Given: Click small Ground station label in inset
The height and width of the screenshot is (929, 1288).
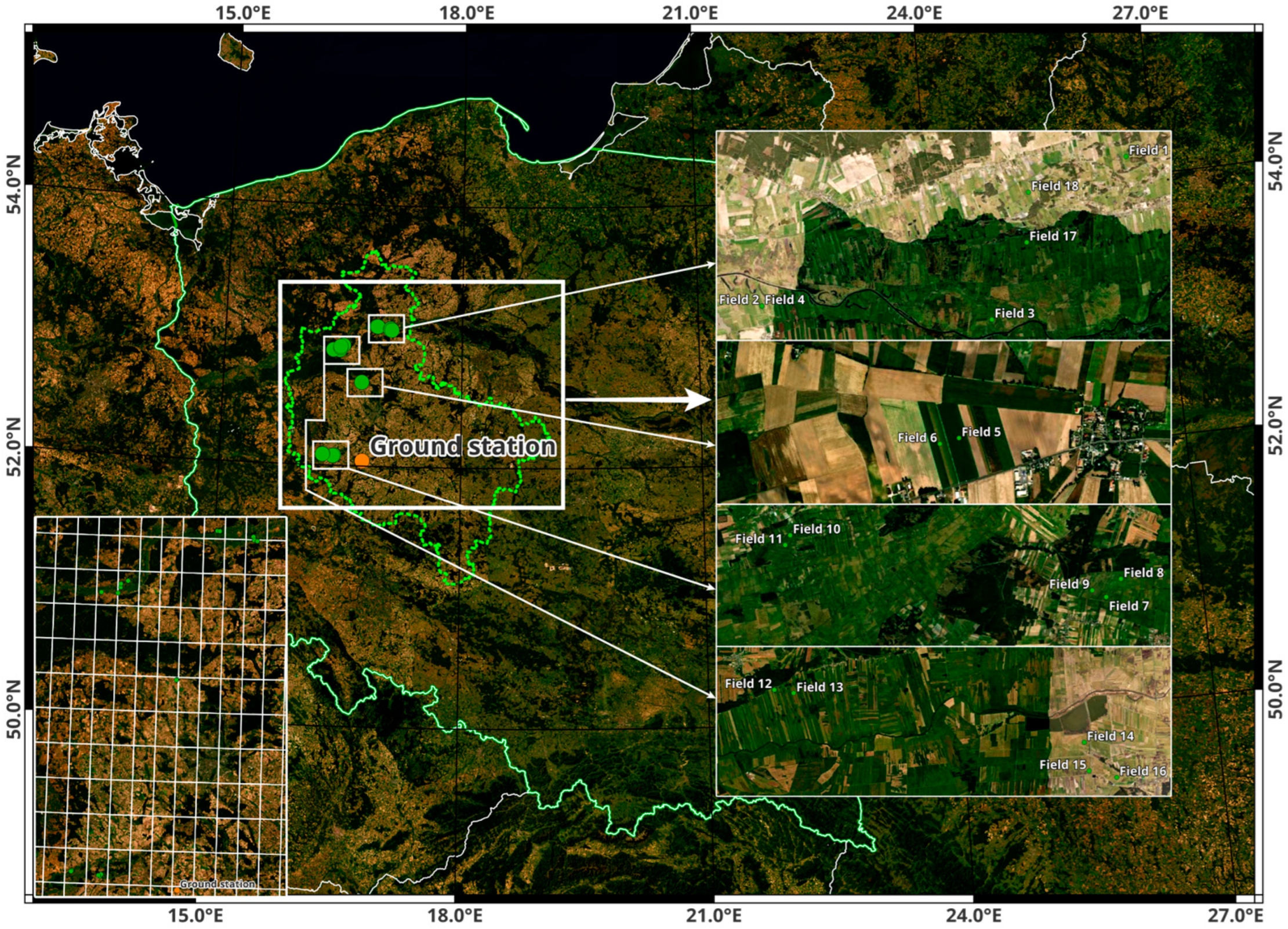Looking at the screenshot, I should point(217,884).
